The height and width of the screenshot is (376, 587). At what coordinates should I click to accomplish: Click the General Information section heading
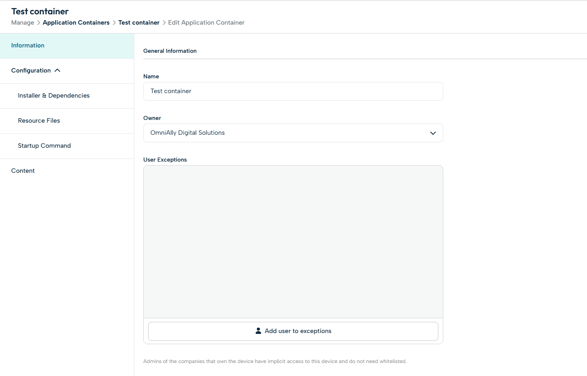click(170, 51)
